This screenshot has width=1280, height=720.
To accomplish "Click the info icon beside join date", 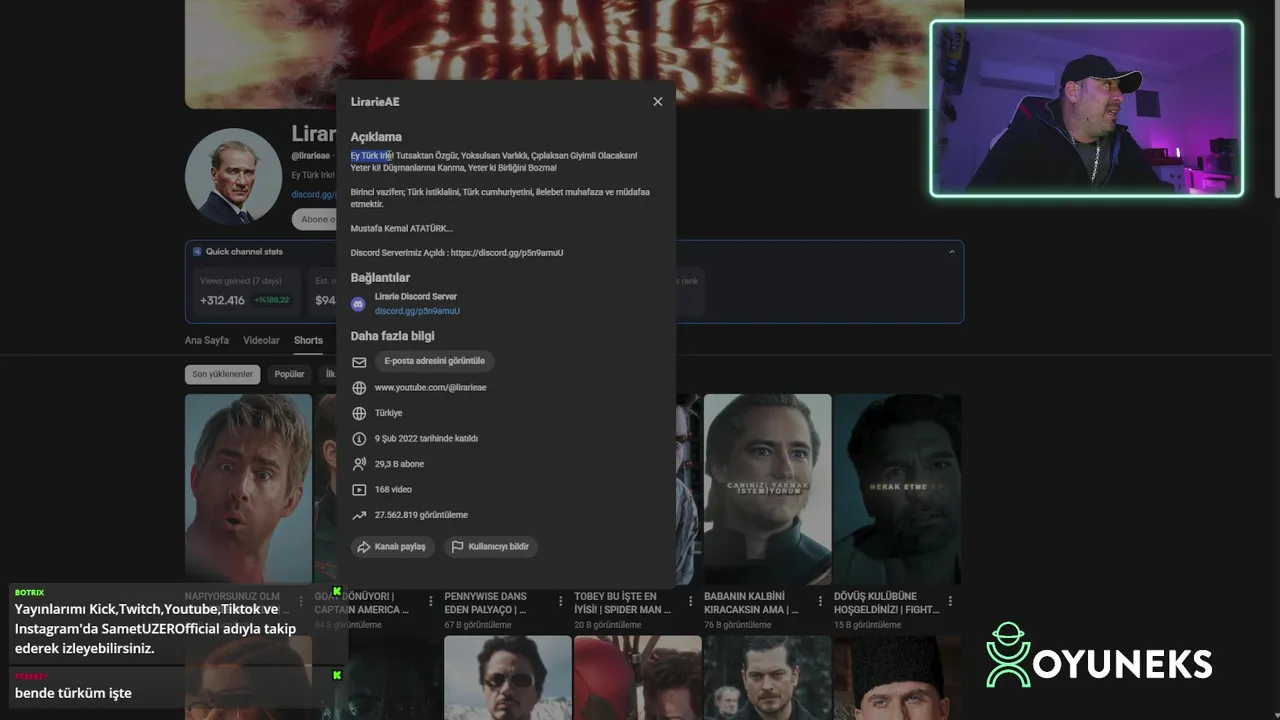I will 359,439.
